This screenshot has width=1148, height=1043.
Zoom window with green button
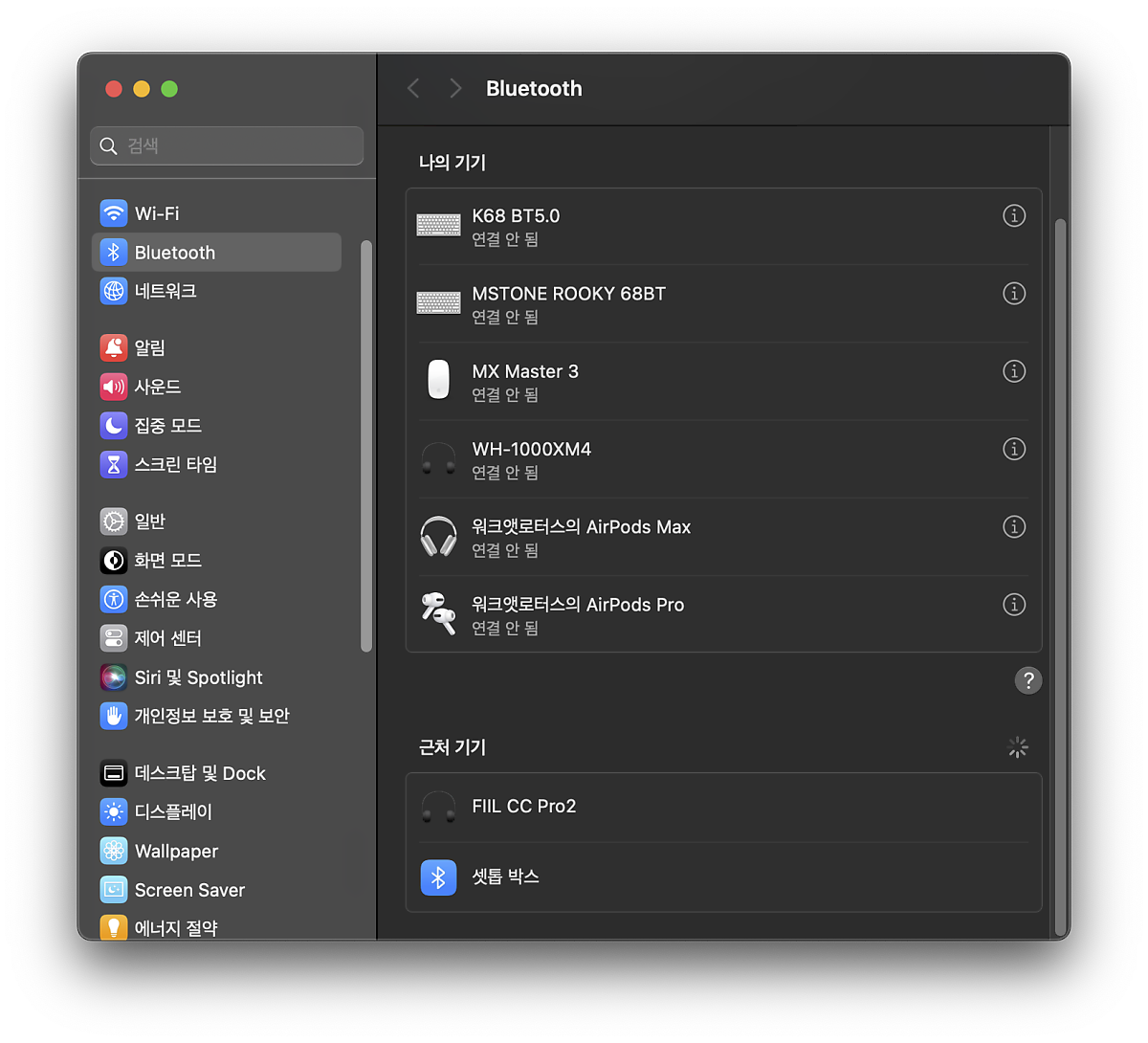(x=169, y=89)
